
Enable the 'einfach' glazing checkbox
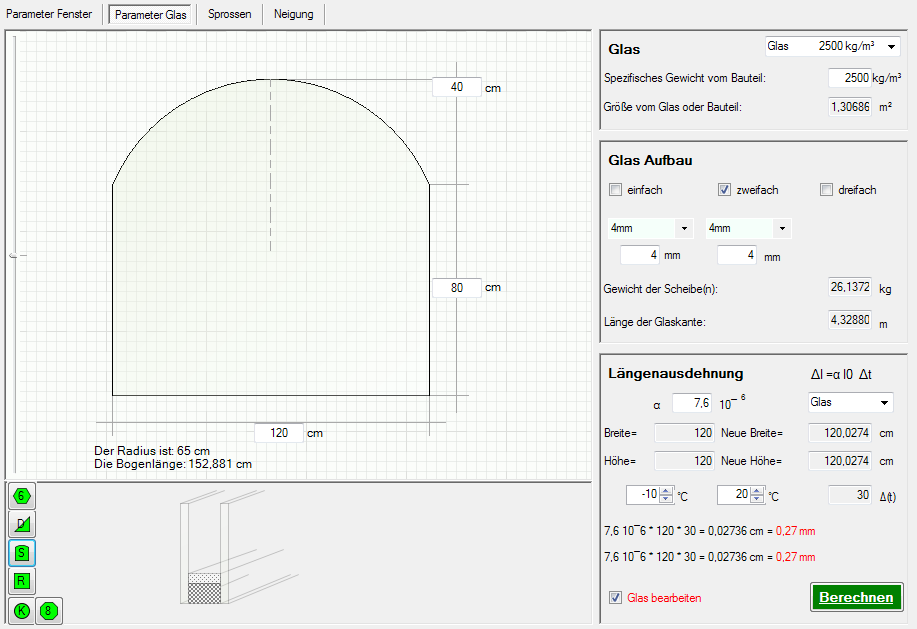pos(615,190)
